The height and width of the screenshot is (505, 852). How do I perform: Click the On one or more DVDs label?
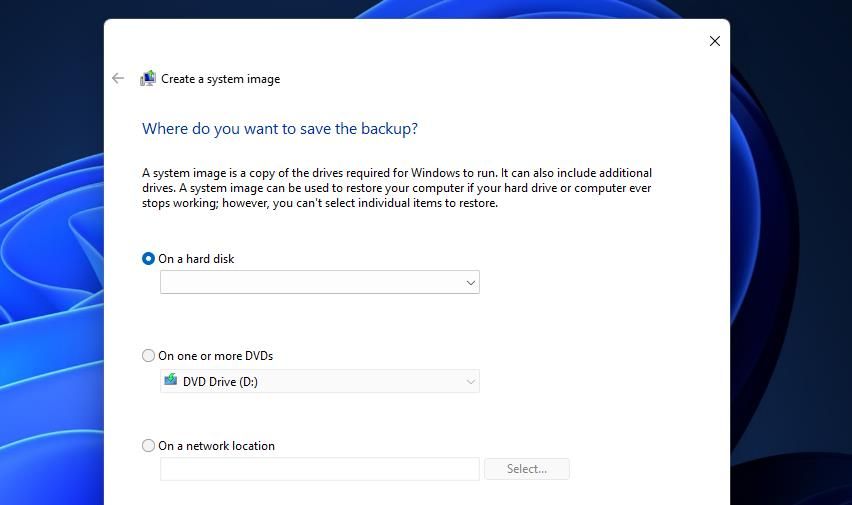[215, 356]
